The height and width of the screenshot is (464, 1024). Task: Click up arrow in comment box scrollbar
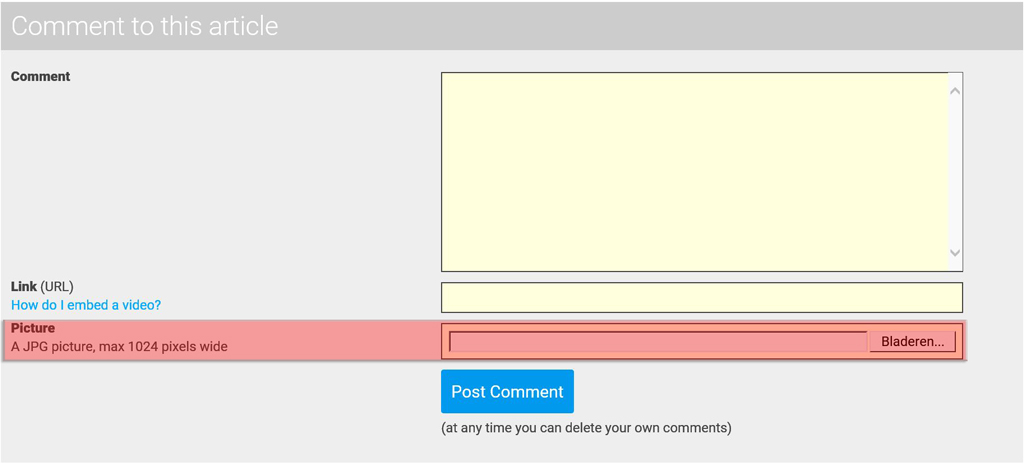click(x=955, y=91)
